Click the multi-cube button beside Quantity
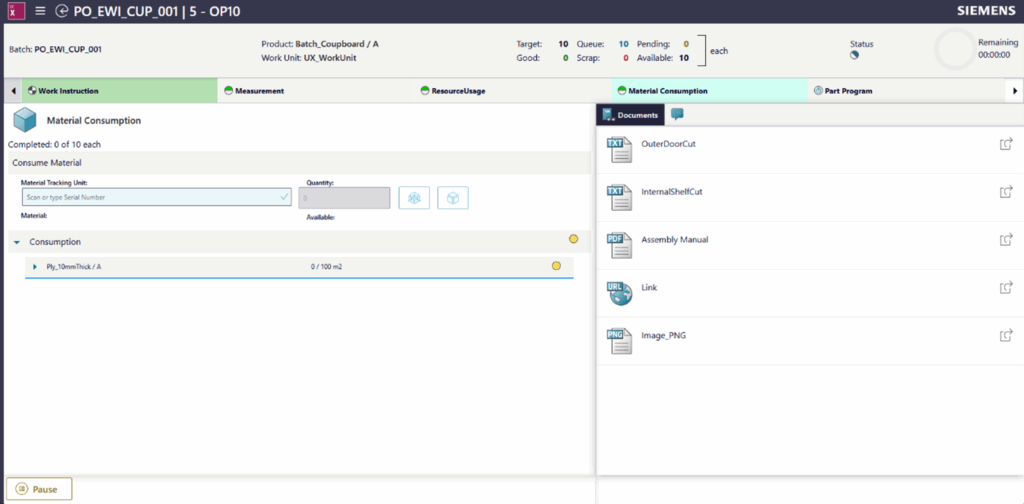This screenshot has height=504, width=1024. click(x=413, y=198)
